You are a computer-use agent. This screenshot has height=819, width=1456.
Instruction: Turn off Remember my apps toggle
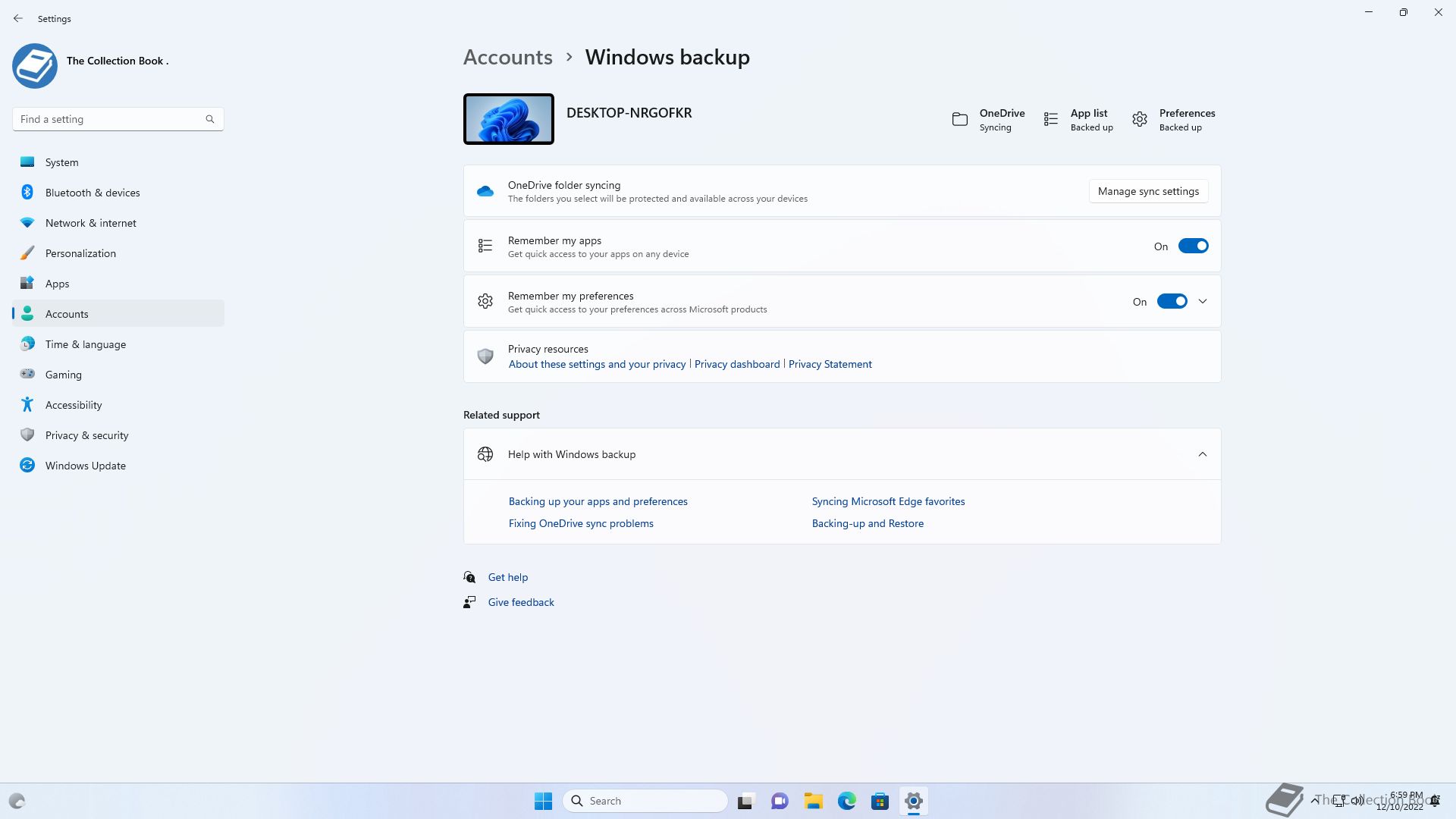(1194, 246)
